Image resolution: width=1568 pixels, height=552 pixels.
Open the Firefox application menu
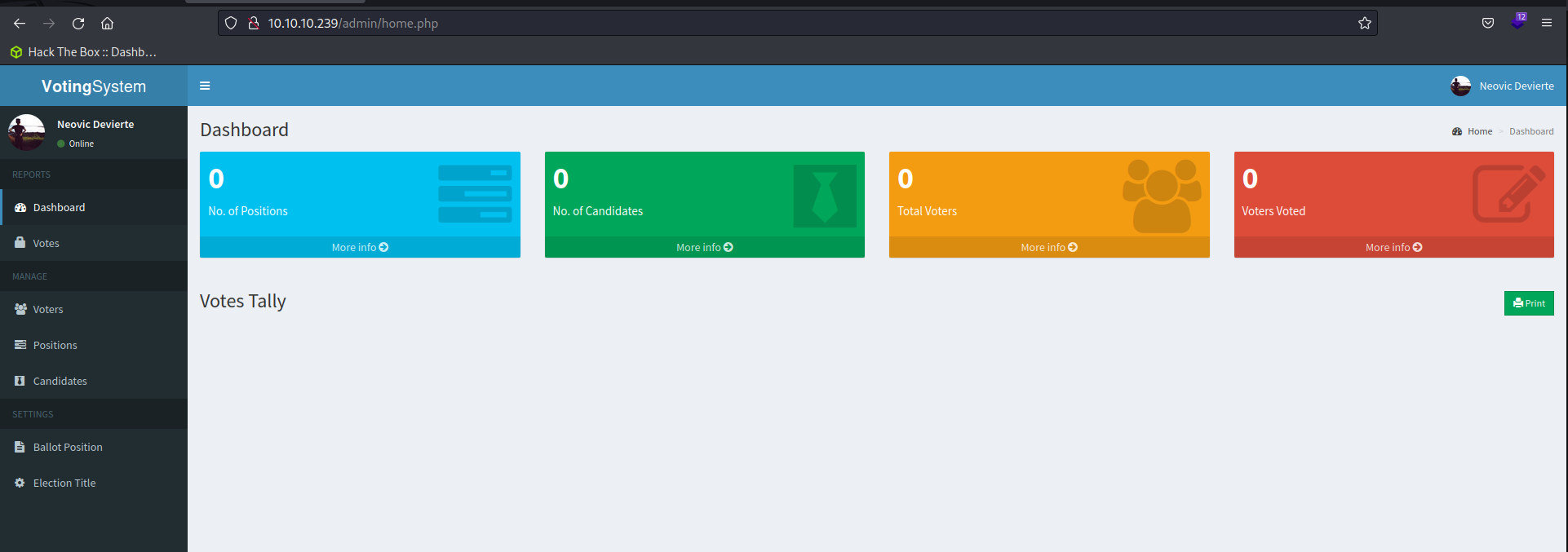click(1547, 23)
